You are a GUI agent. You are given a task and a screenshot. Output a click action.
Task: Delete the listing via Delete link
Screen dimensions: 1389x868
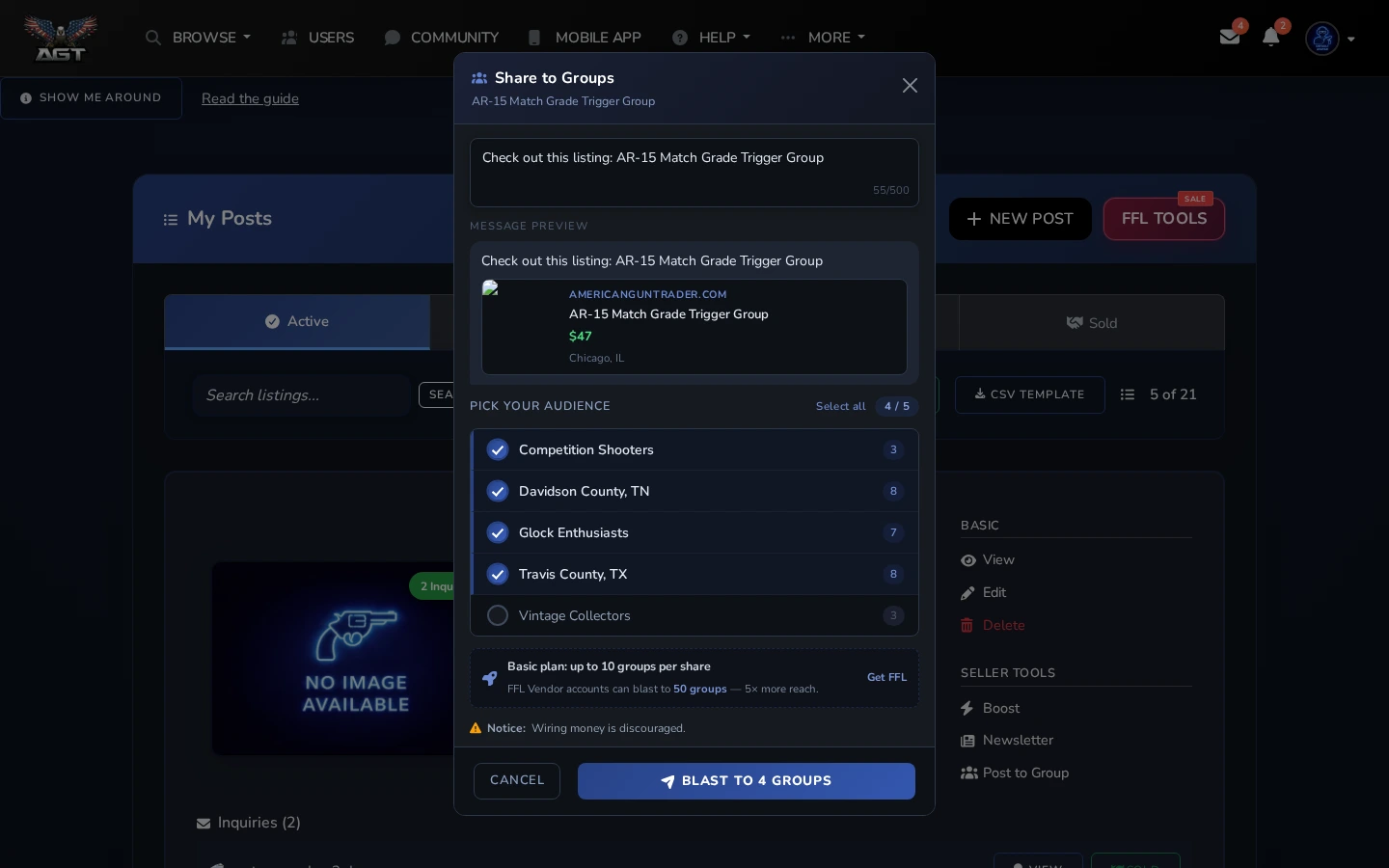pyautogui.click(x=993, y=625)
